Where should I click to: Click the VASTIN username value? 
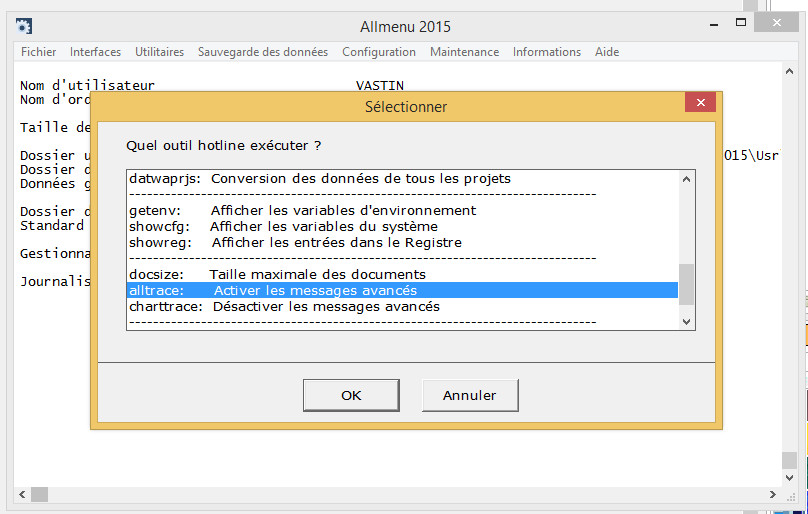[380, 86]
